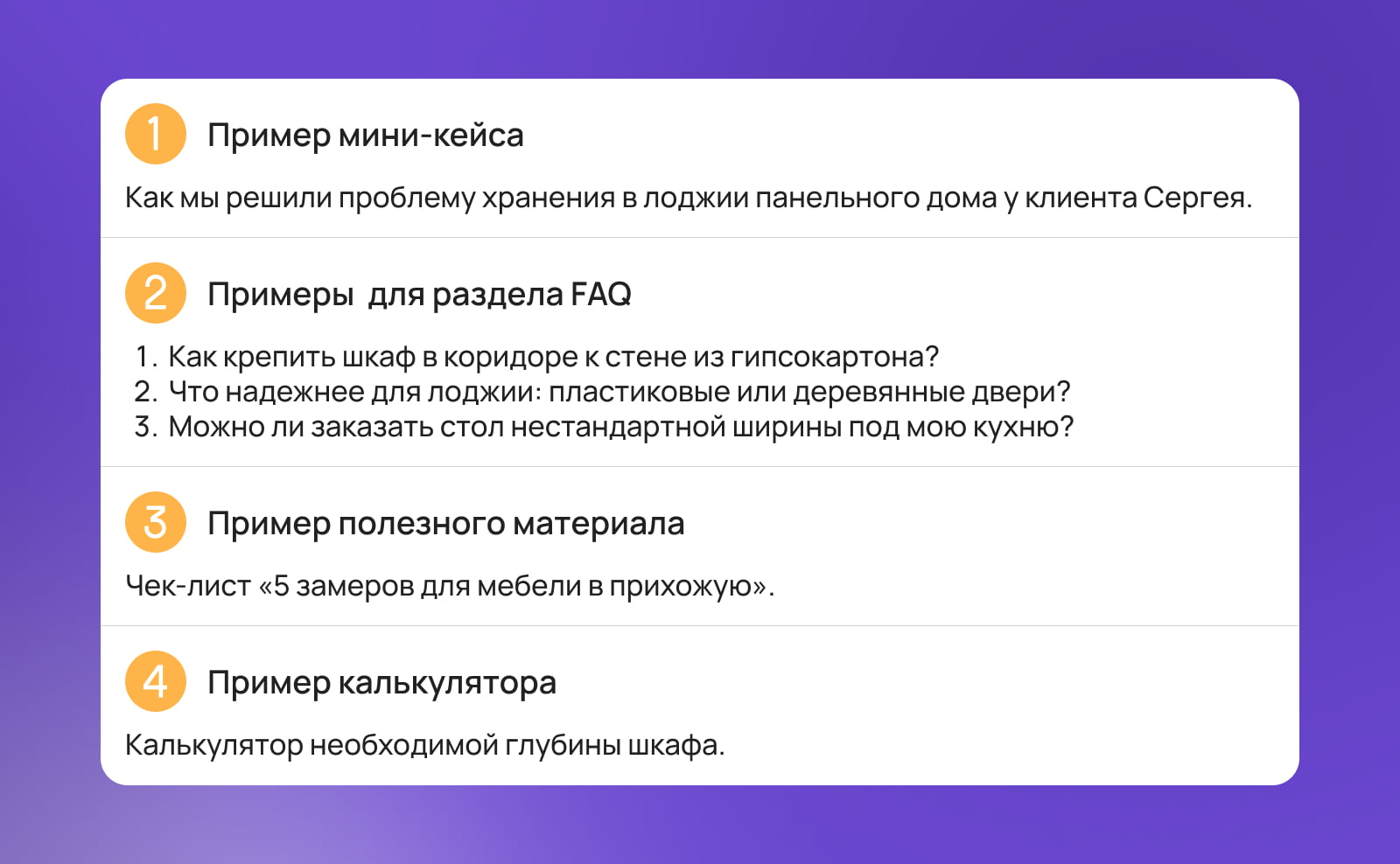Click the list number 3 in the FAQ list

144,427
